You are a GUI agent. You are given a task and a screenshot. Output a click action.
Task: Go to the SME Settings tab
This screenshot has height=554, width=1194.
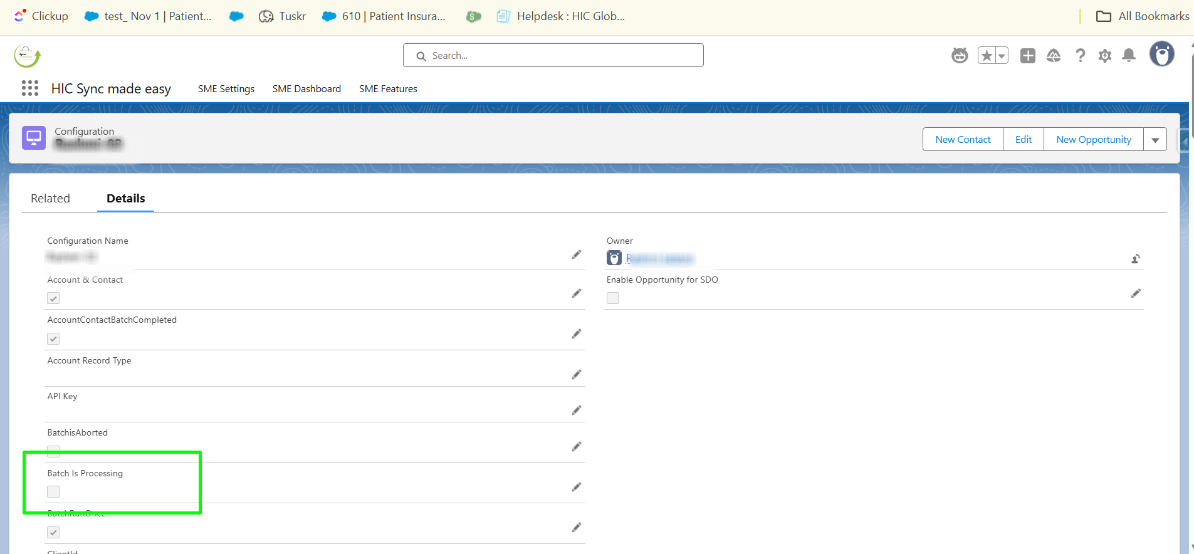(226, 88)
